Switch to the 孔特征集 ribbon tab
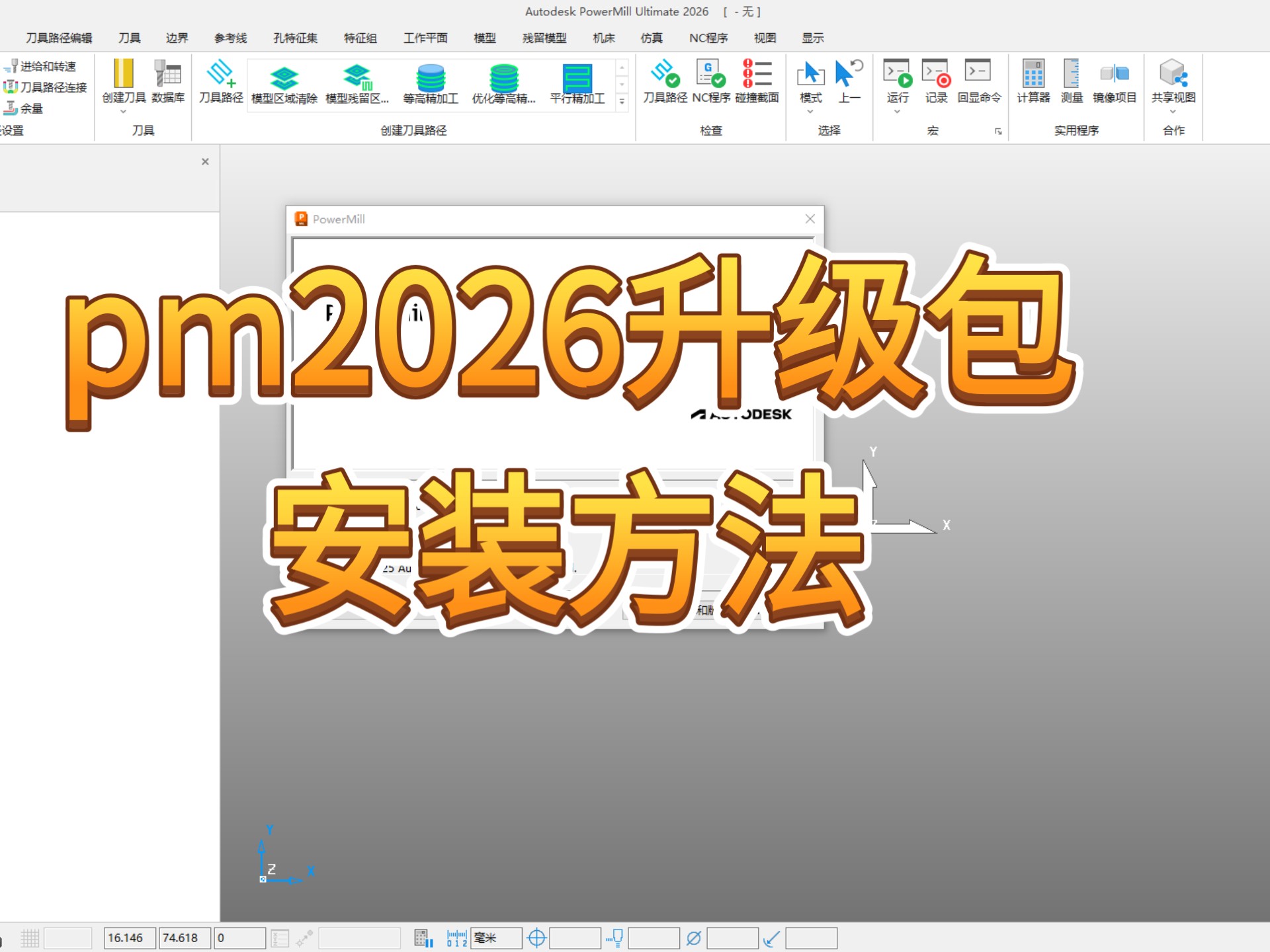This screenshot has height=952, width=1270. pos(296,38)
